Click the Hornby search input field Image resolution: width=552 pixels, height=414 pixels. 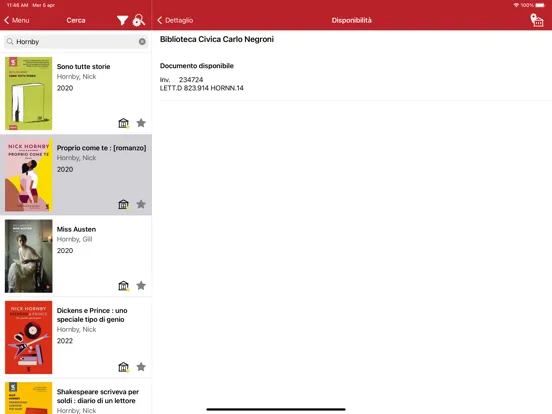coord(76,42)
